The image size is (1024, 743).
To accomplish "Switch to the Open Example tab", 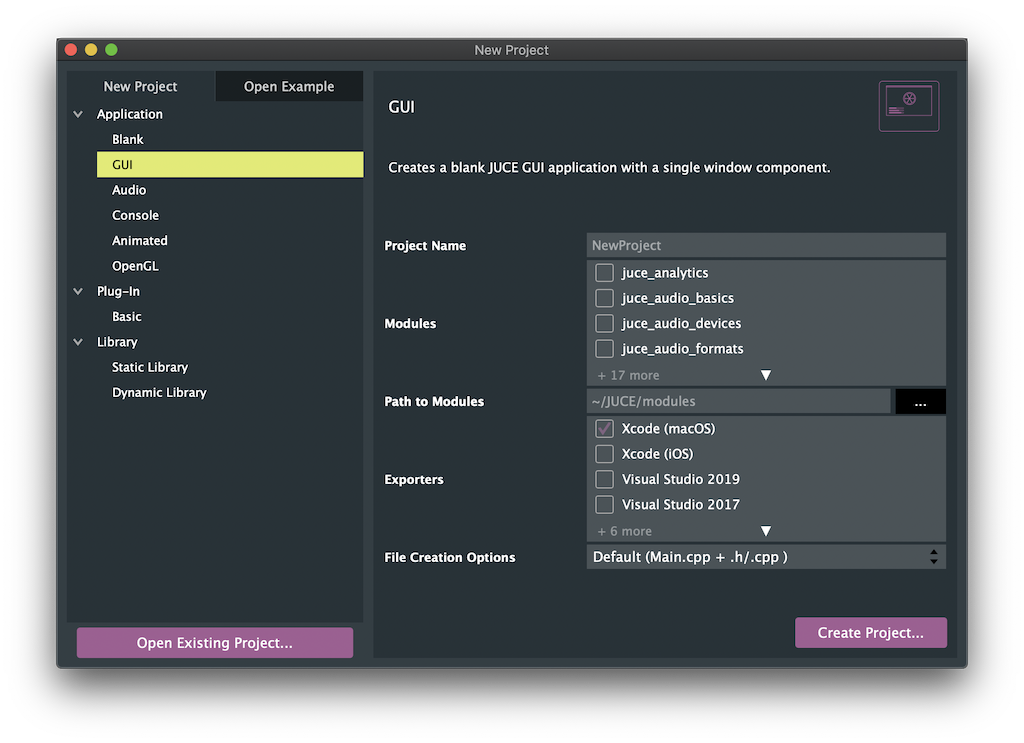I will 289,86.
